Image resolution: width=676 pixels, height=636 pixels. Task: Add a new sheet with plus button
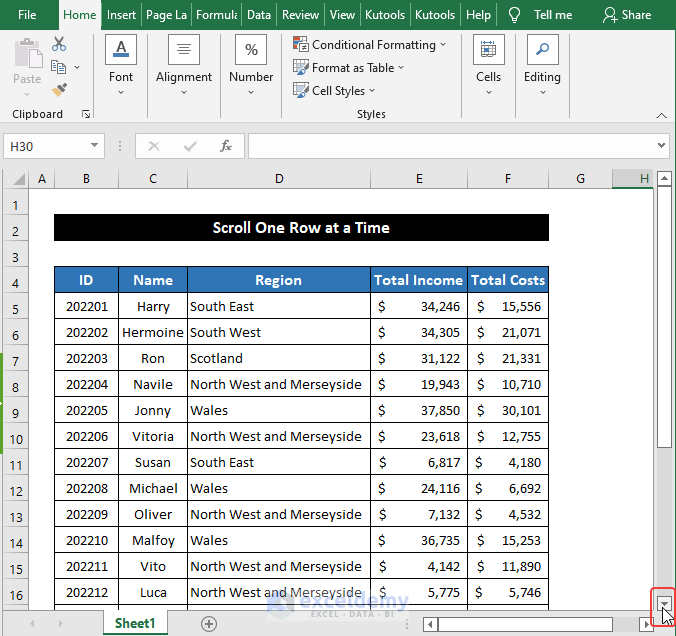(x=209, y=623)
